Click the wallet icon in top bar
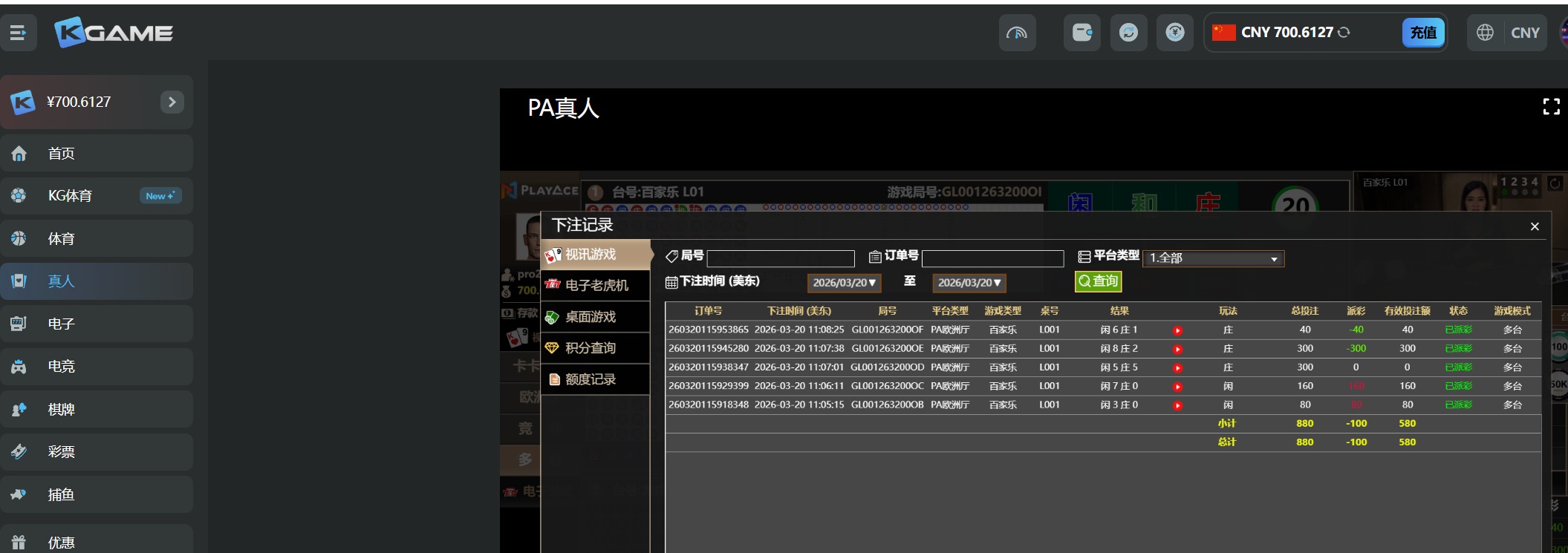The height and width of the screenshot is (553, 1568). (x=1081, y=33)
